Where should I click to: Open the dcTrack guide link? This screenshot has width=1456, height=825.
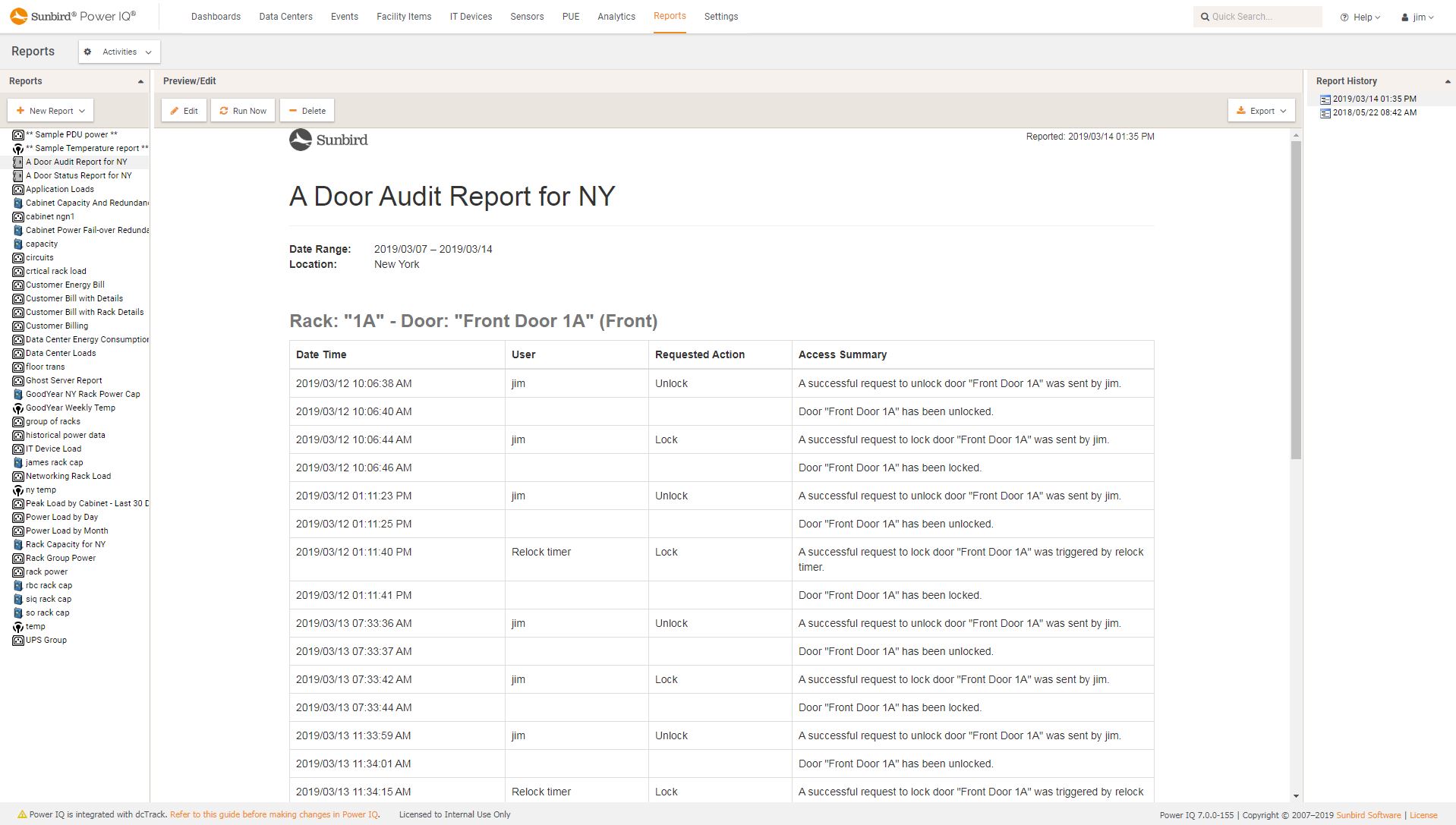click(274, 814)
